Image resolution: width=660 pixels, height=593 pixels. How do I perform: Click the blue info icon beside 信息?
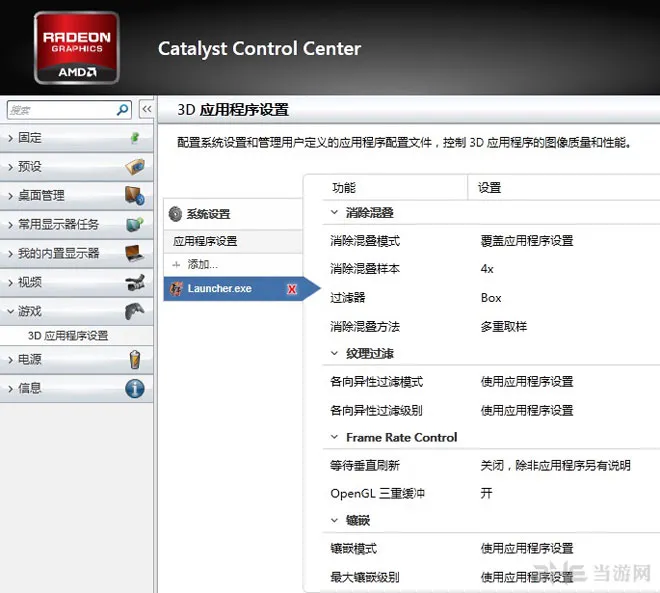coord(135,388)
